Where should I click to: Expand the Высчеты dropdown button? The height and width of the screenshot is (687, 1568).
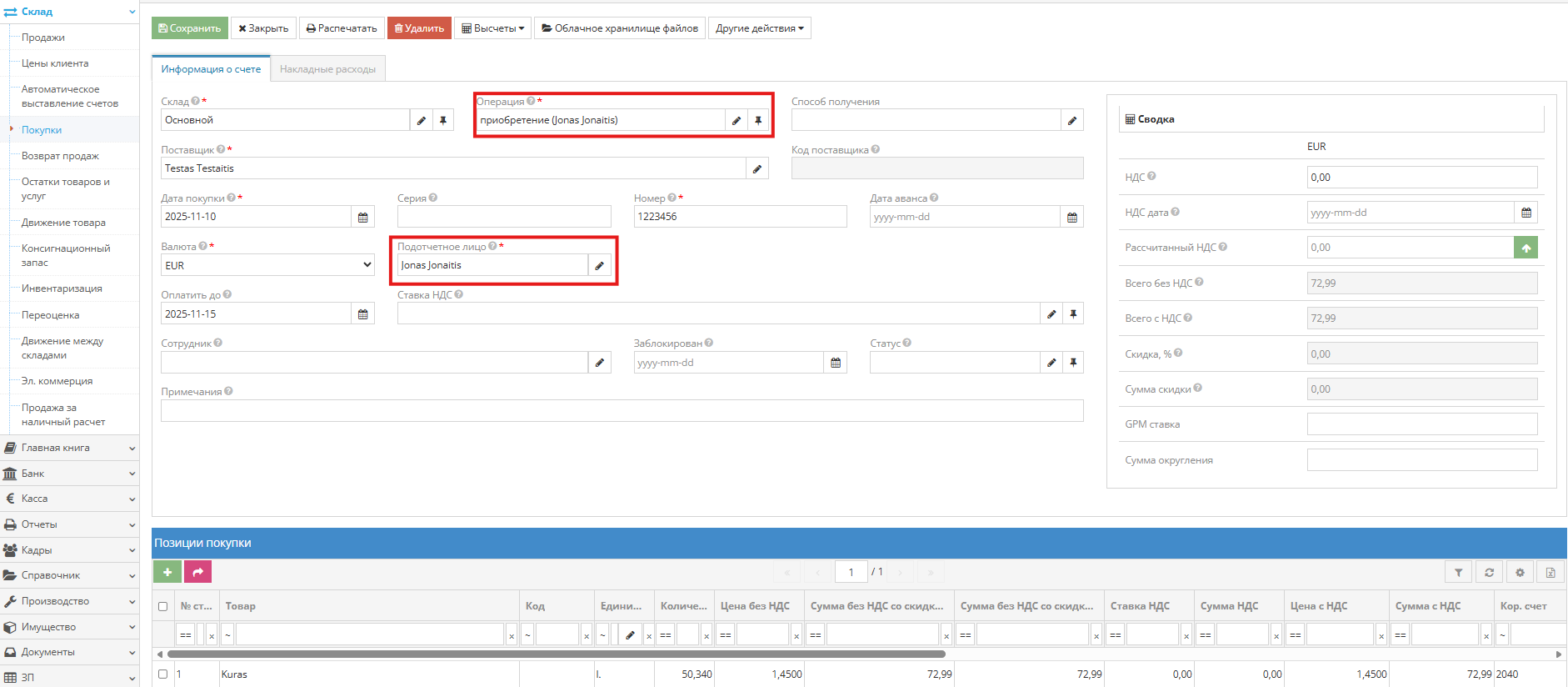493,28
